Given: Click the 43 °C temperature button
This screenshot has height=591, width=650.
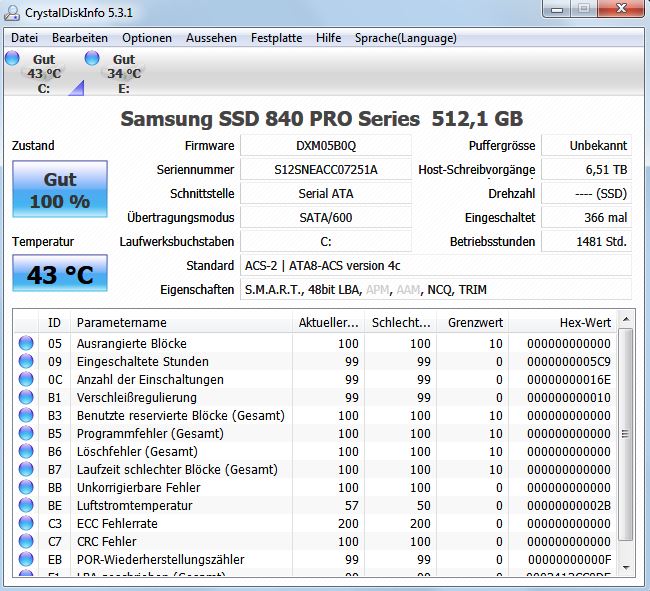Looking at the screenshot, I should pyautogui.click(x=60, y=273).
